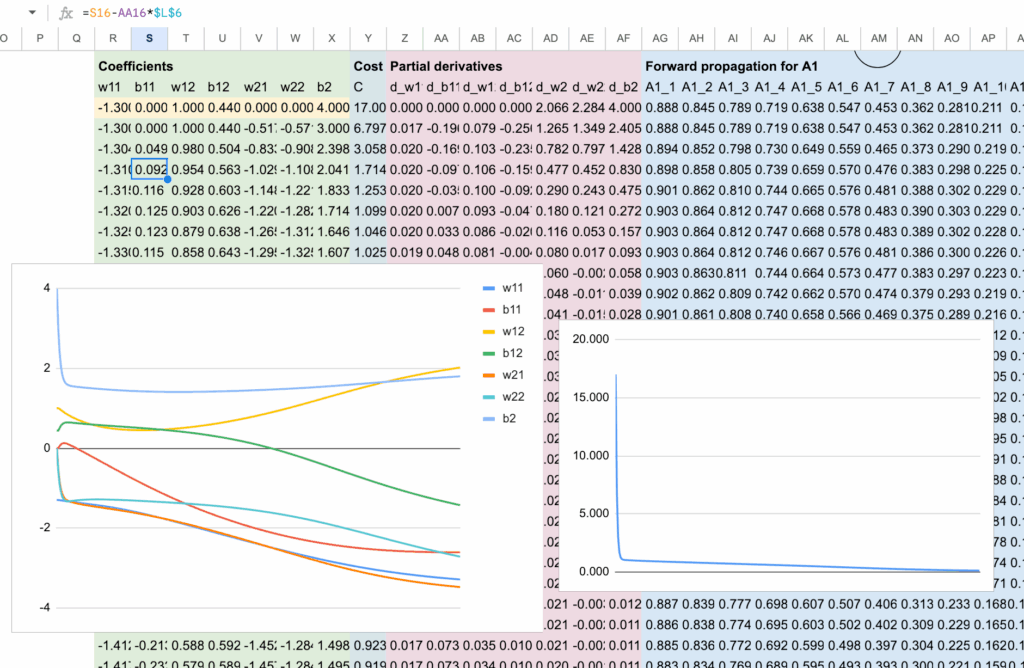Open the name box dropdown arrow
The width and height of the screenshot is (1024, 668).
coord(33,13)
